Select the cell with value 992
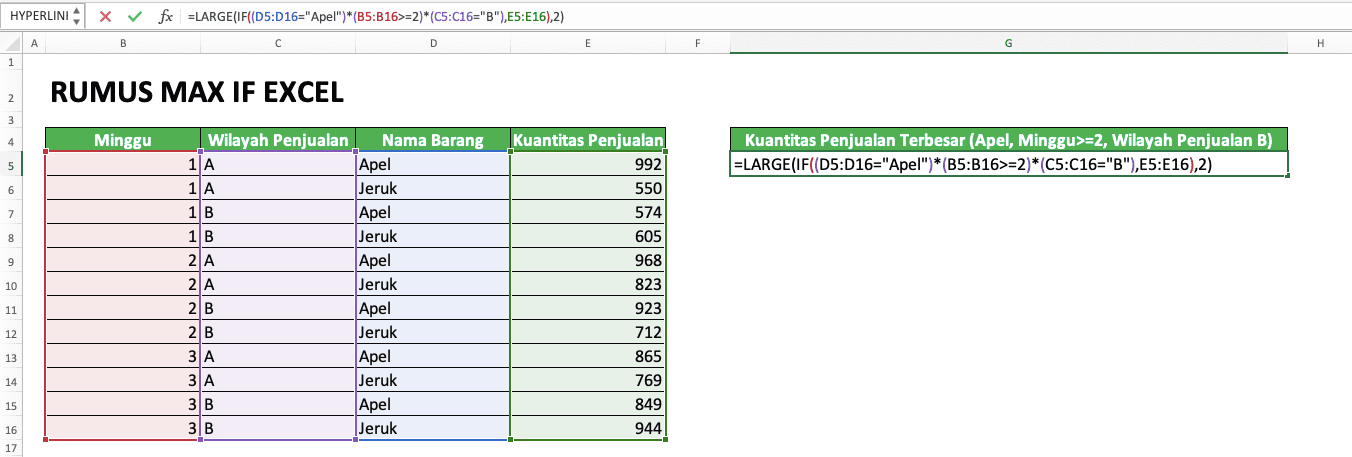The height and width of the screenshot is (457, 1352). tap(588, 164)
